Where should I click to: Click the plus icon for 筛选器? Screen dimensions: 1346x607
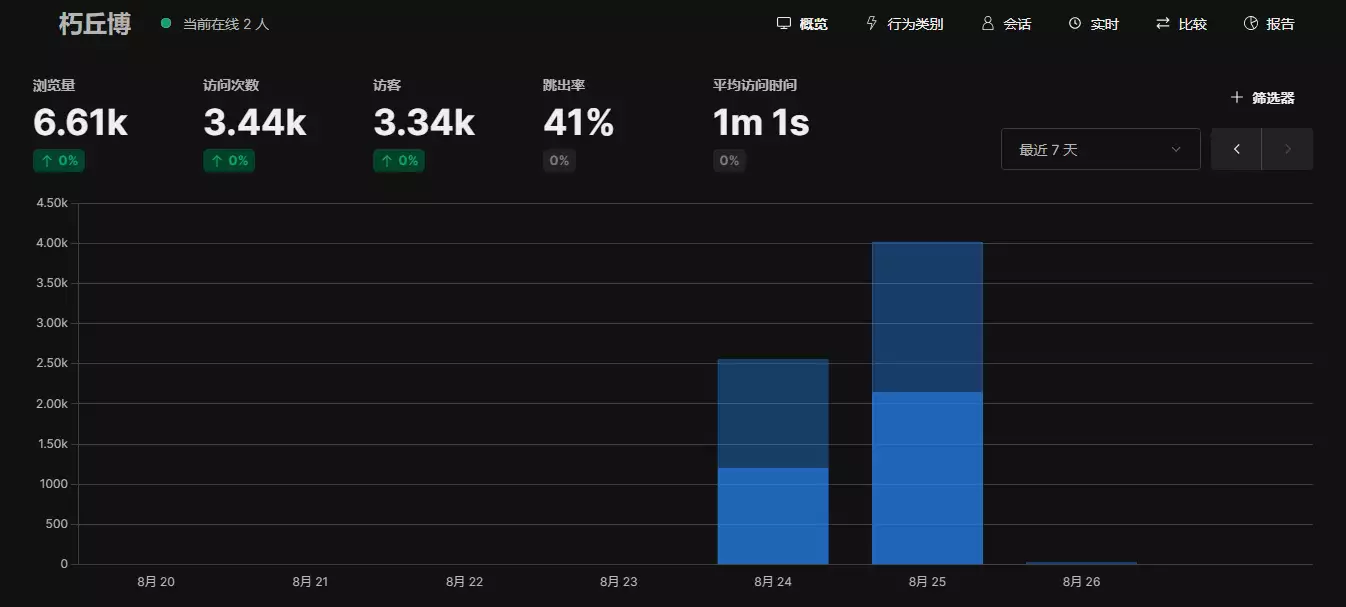pos(1236,97)
